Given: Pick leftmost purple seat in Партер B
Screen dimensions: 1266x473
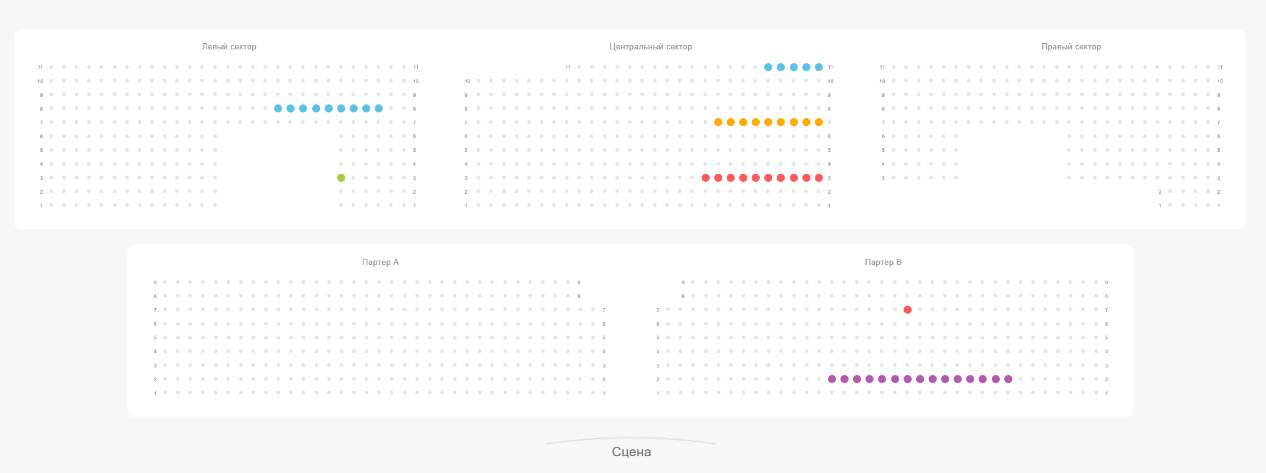Looking at the screenshot, I should 832,379.
